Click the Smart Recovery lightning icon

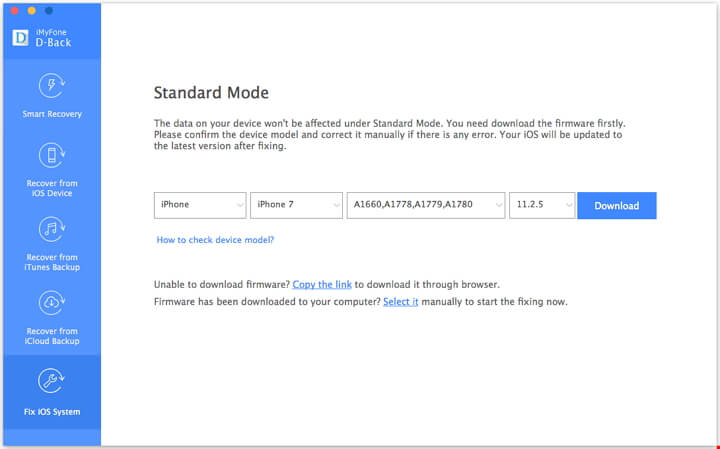(51, 86)
